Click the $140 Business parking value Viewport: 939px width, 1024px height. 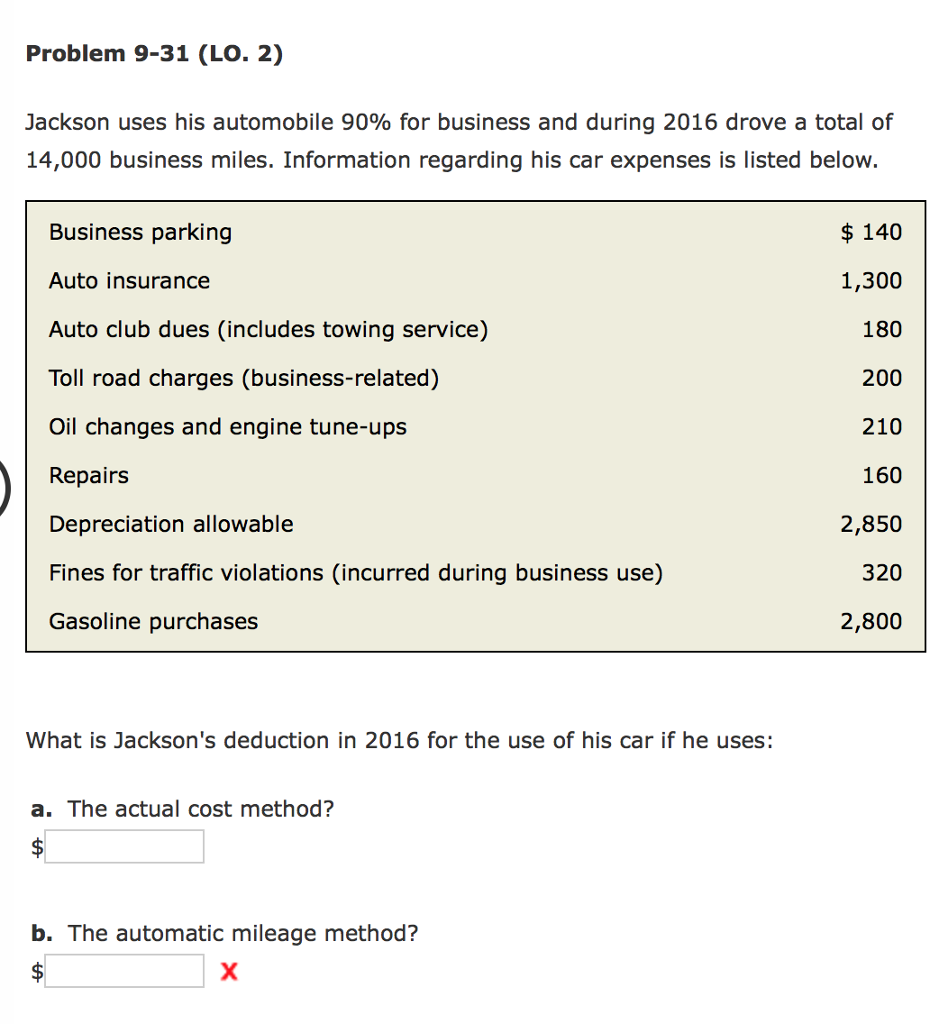click(x=871, y=232)
